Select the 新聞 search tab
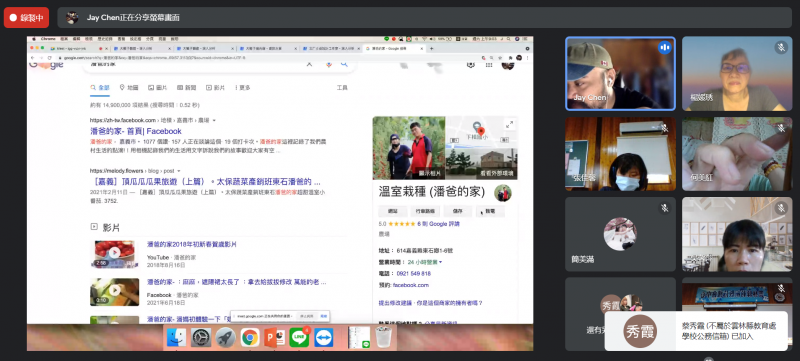The height and width of the screenshot is (361, 800). pos(187,88)
